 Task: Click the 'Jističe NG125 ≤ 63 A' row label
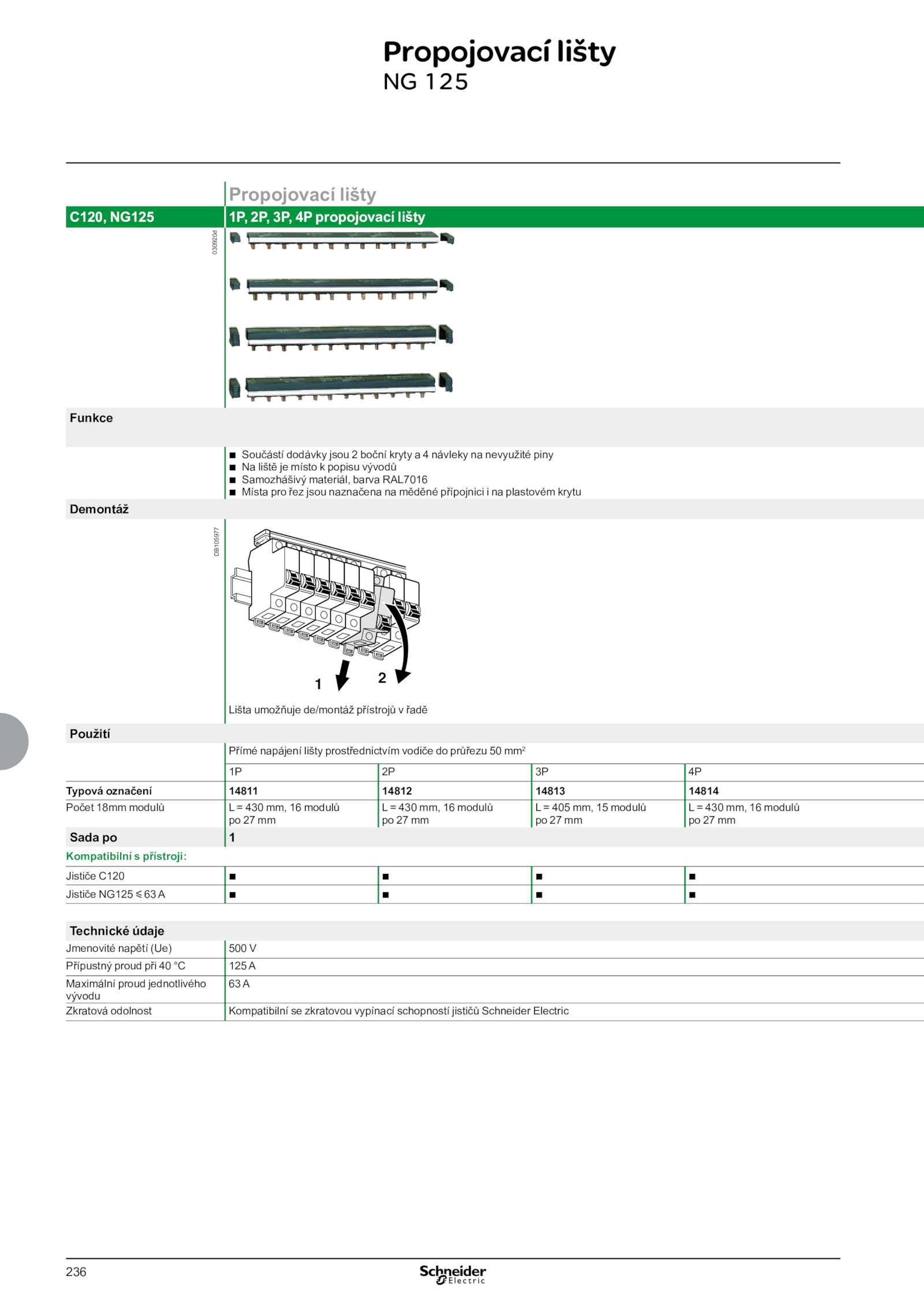115,894
